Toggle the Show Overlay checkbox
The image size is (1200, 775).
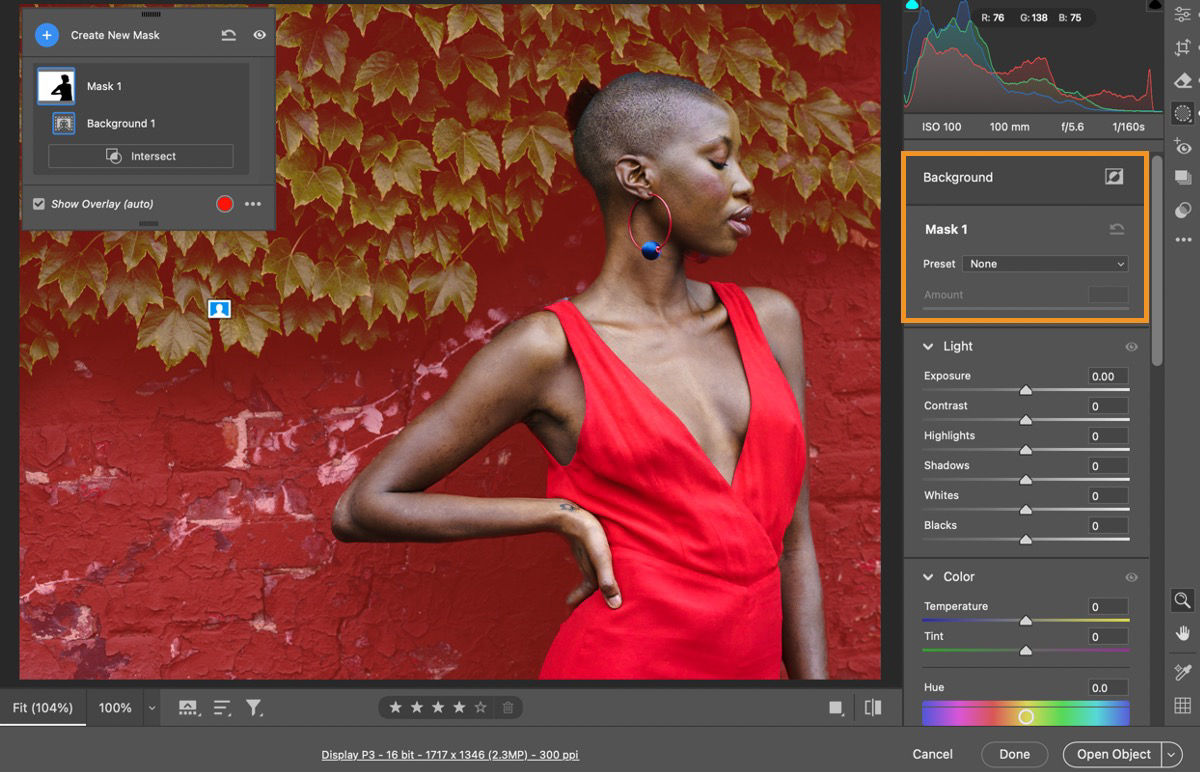[x=38, y=204]
